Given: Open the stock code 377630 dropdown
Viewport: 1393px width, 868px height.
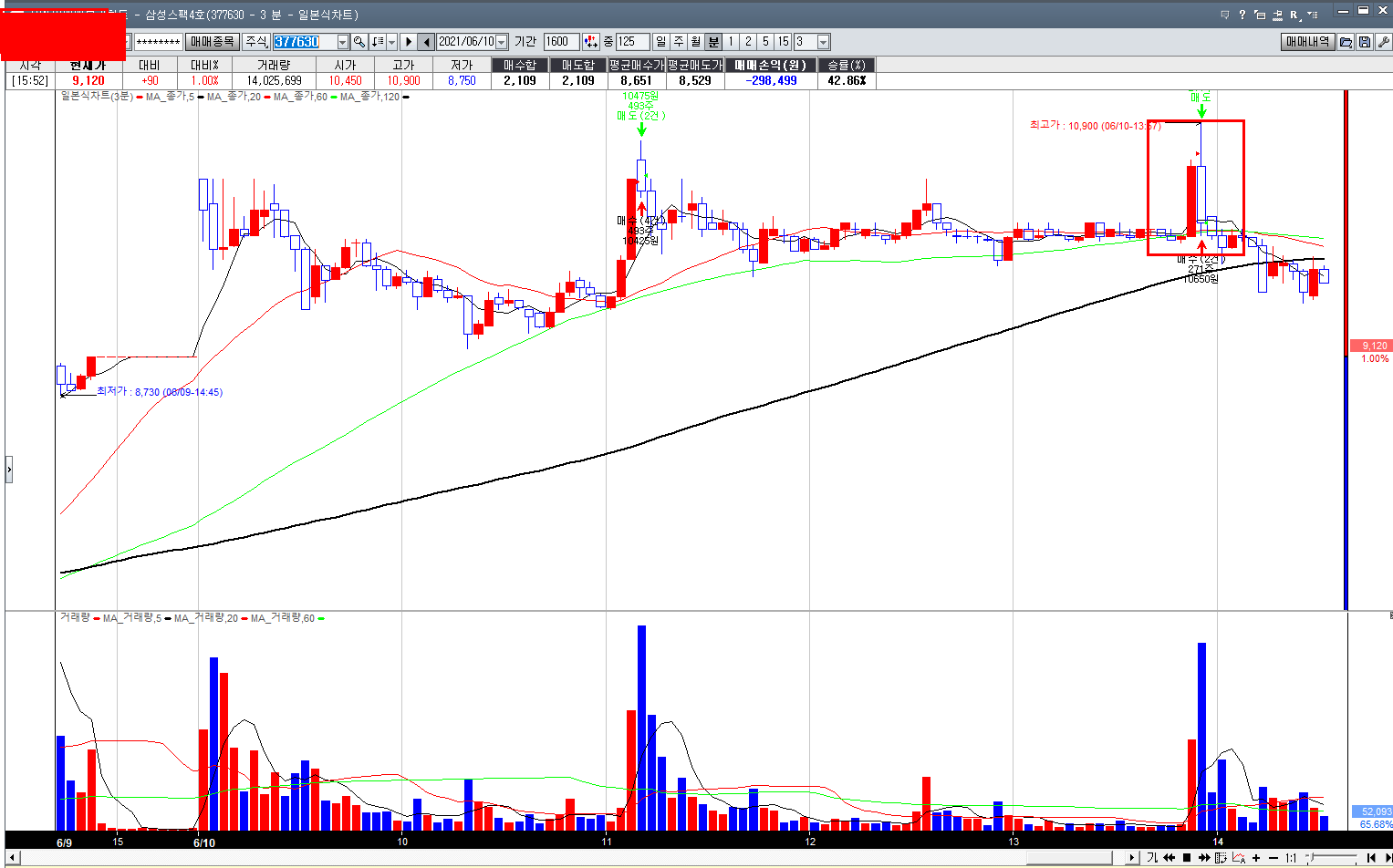Looking at the screenshot, I should [343, 42].
